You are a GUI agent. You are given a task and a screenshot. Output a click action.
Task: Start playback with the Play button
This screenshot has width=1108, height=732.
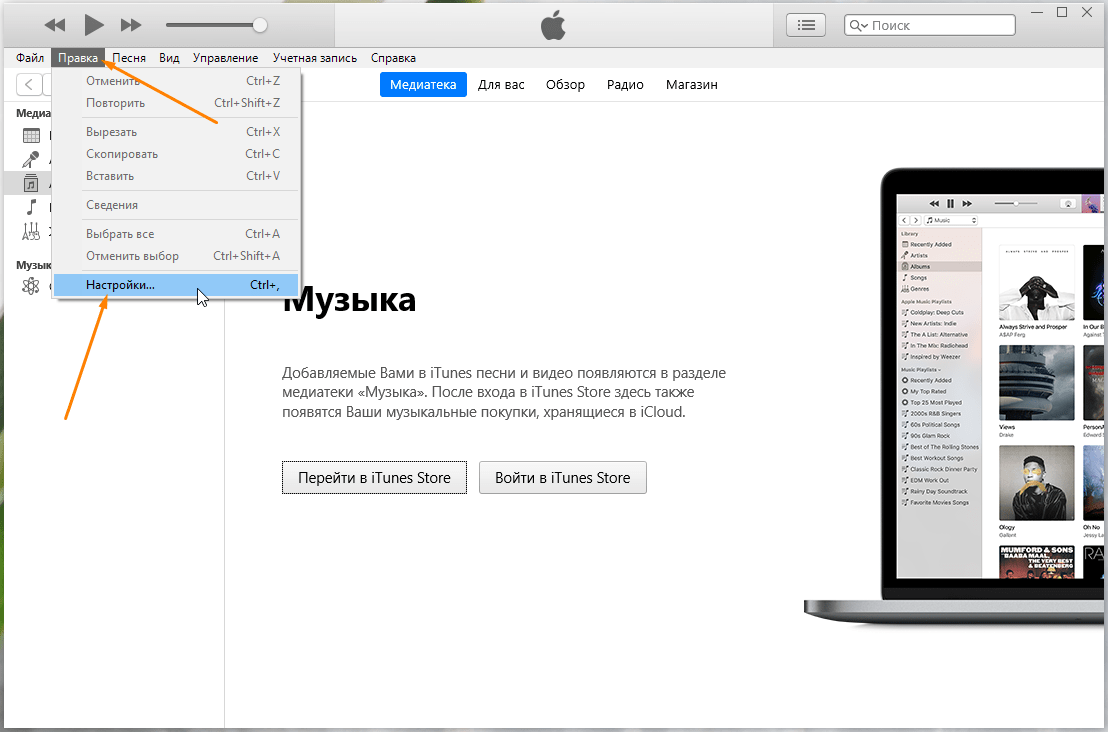click(x=93, y=25)
